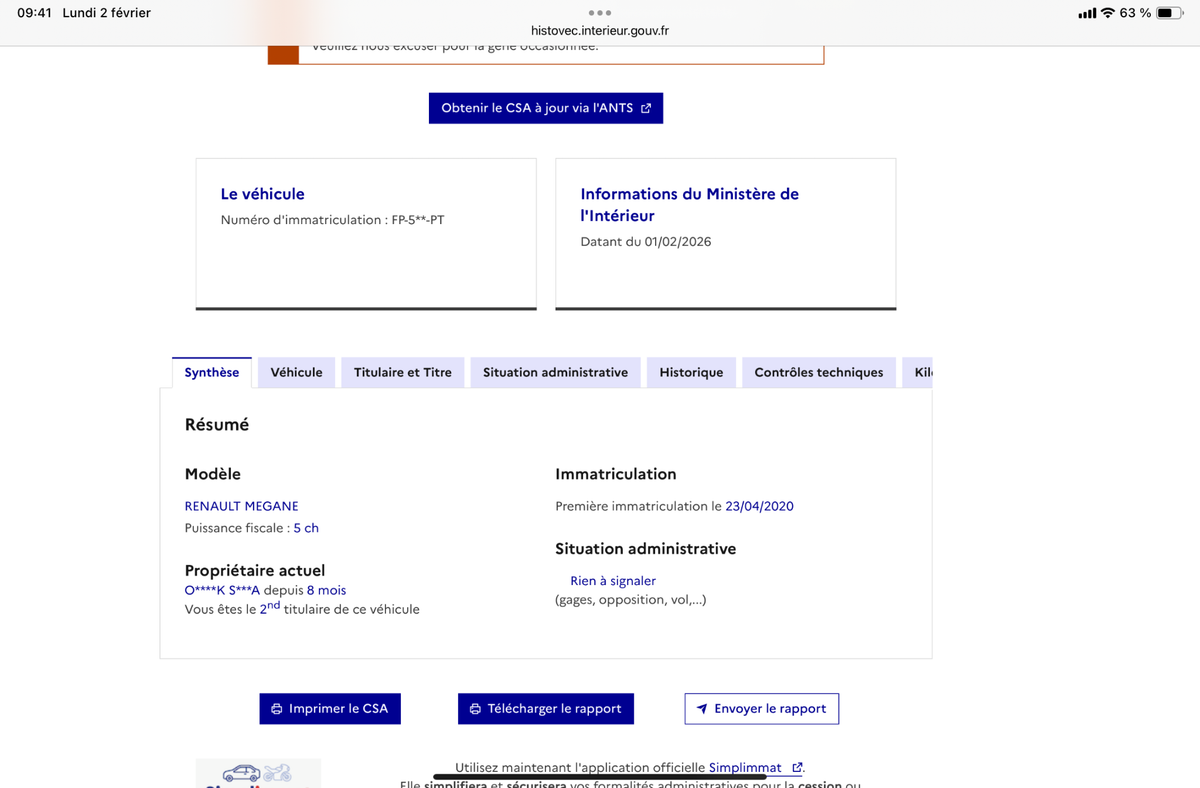Click the printer icon on Télécharger le rapport
1200x788 pixels.
click(x=475, y=709)
